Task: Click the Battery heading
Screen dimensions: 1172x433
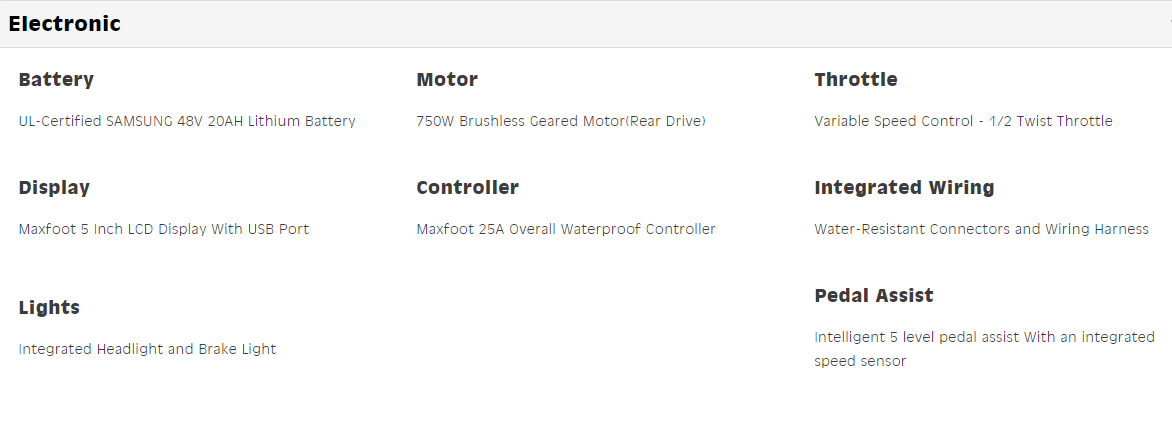Action: tap(56, 80)
